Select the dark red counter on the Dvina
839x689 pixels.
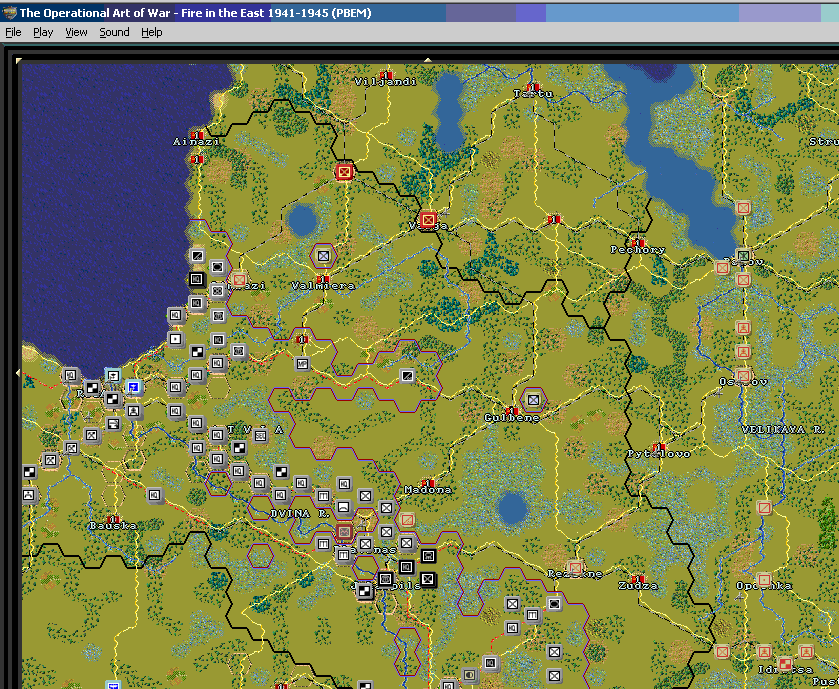(x=344, y=532)
